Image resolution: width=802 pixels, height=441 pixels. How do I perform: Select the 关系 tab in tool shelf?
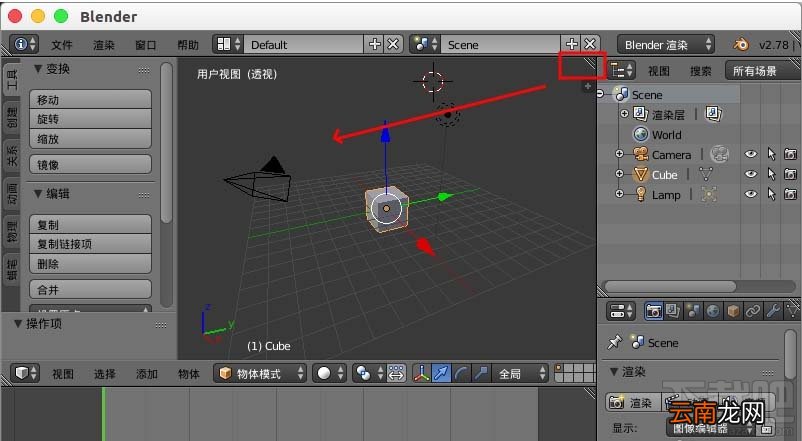[11, 156]
